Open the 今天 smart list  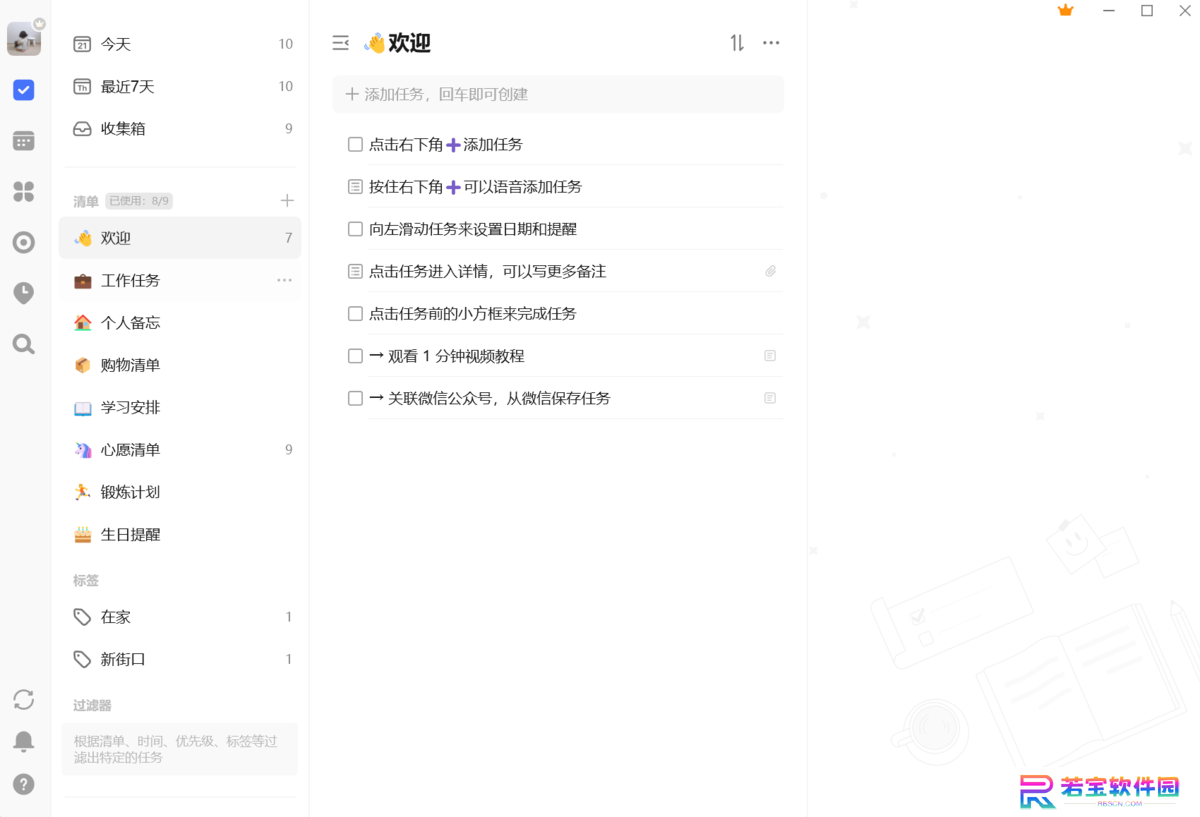[x=180, y=44]
